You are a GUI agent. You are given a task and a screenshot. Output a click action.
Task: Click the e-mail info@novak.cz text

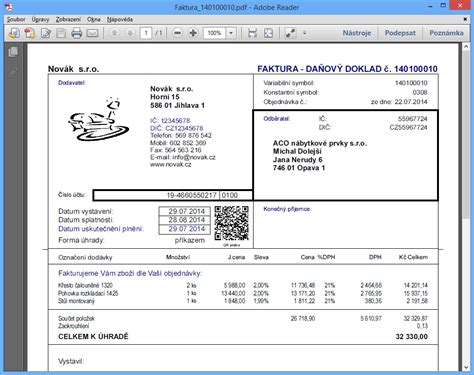pos(183,157)
